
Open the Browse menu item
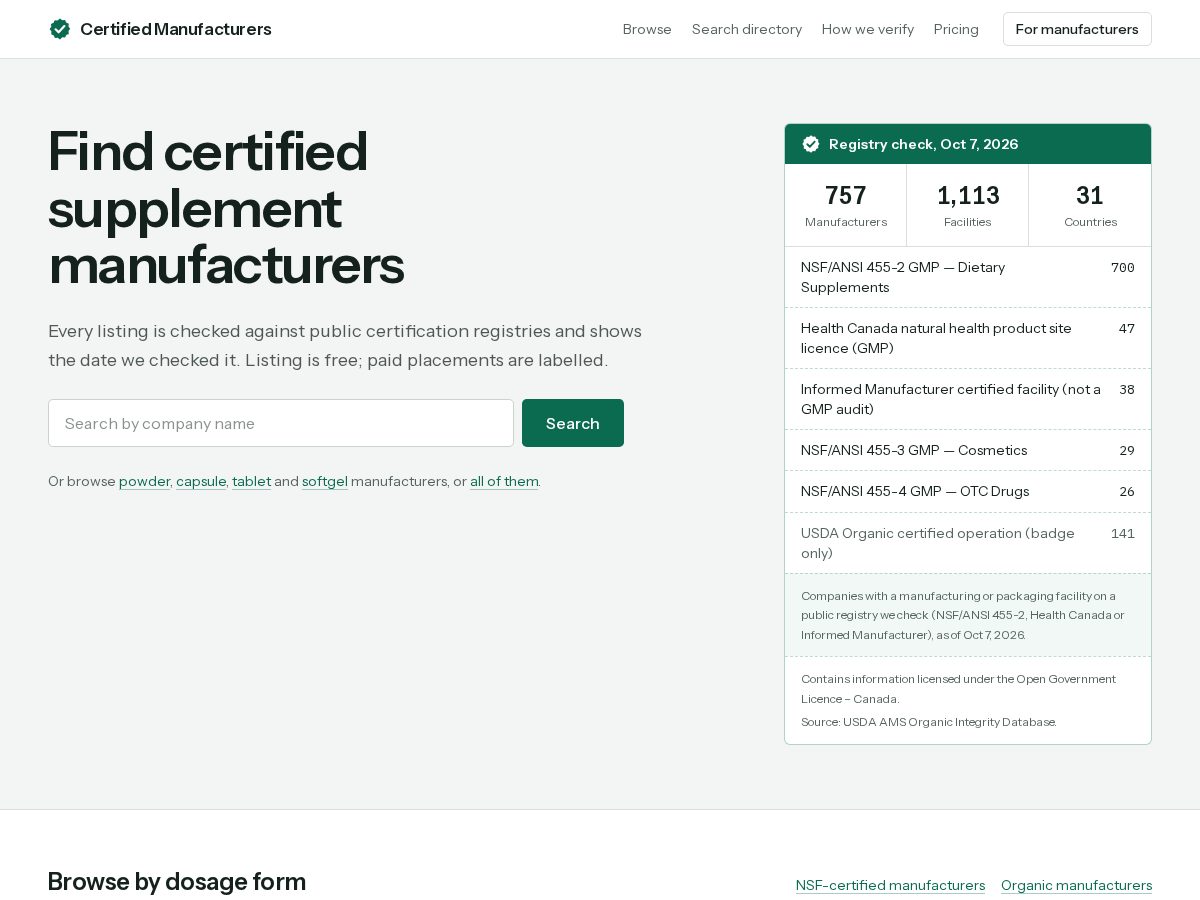(x=647, y=29)
